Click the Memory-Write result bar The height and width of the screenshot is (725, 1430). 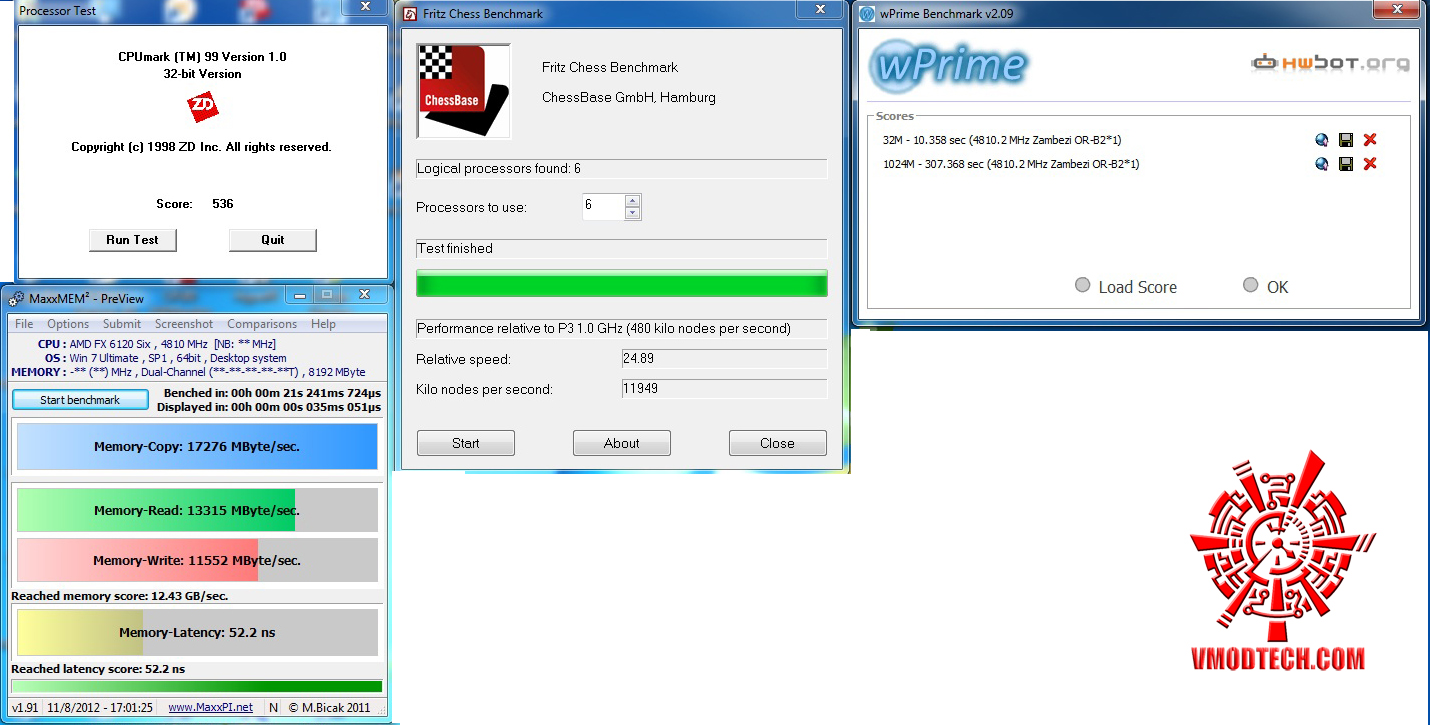point(197,560)
